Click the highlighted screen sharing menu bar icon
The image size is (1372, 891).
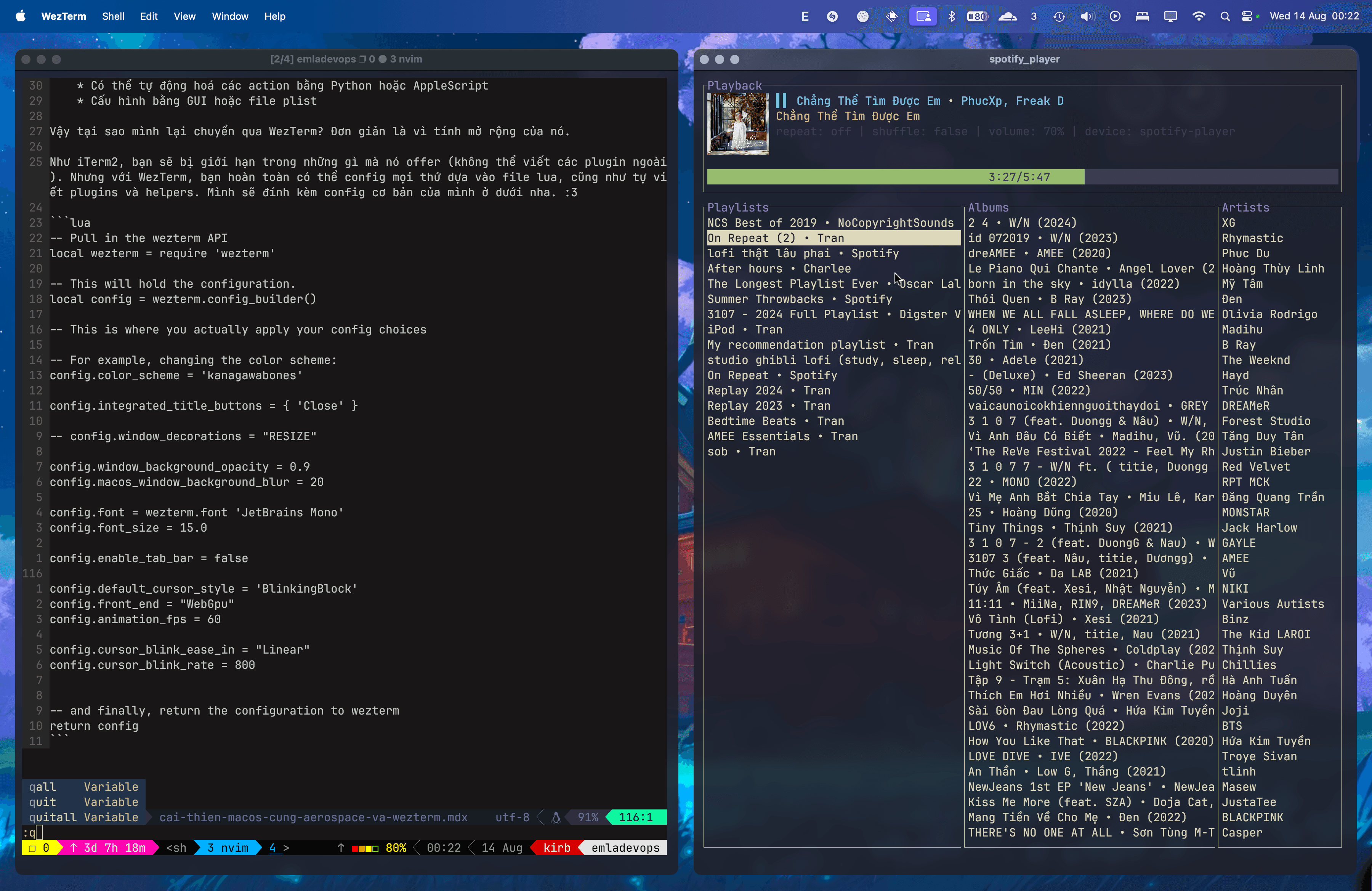(x=922, y=16)
